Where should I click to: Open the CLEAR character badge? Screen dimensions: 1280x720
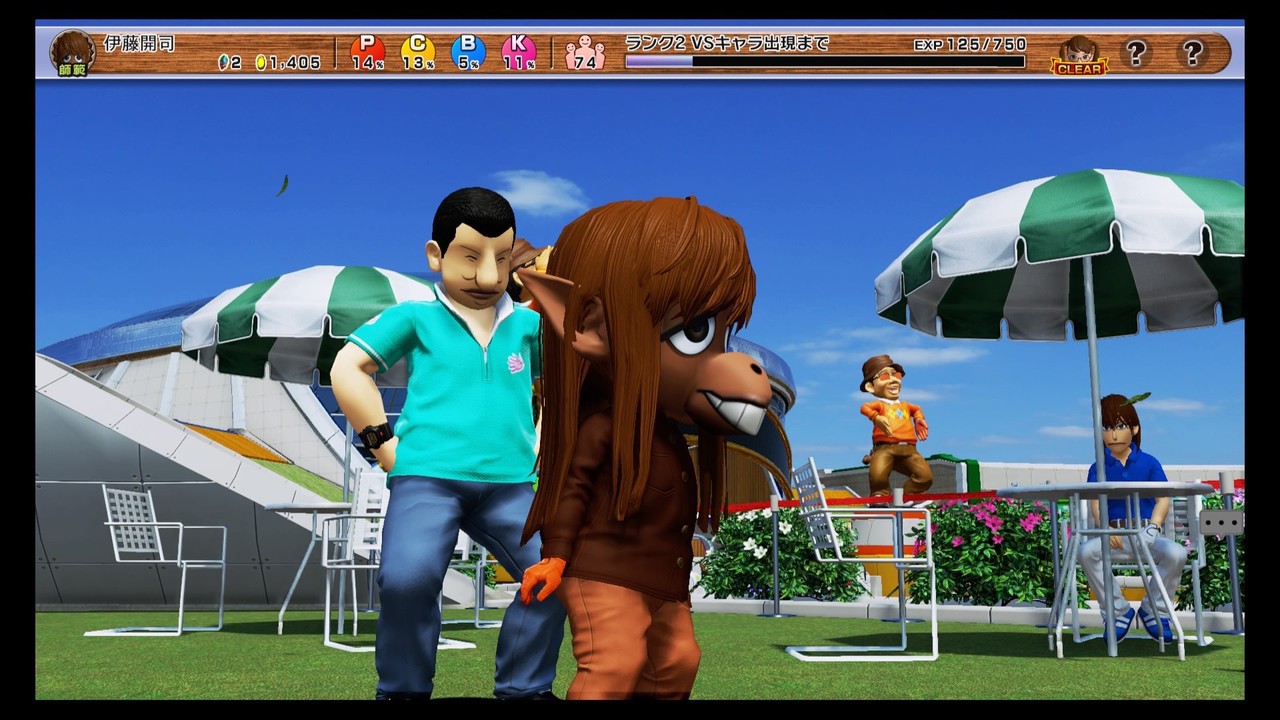(x=1079, y=55)
